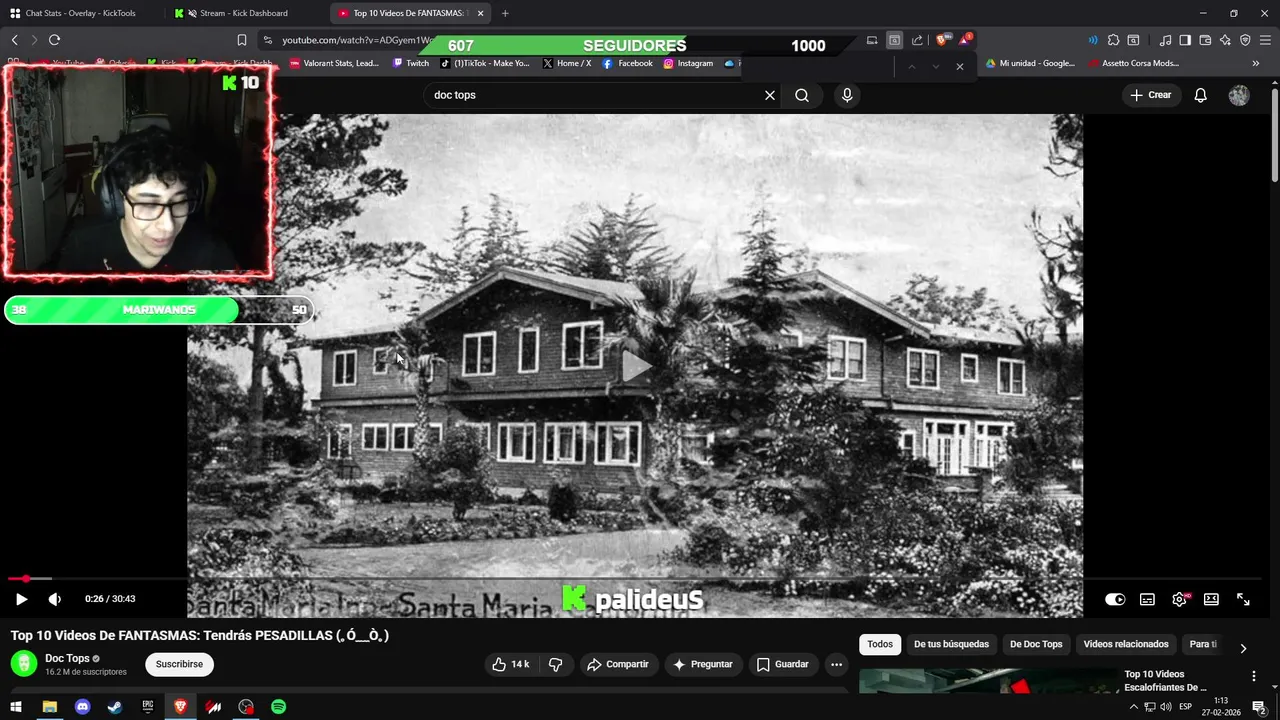Viewport: 1280px width, 720px height.
Task: Open more actions ellipsis menu under the video
Action: pos(837,664)
